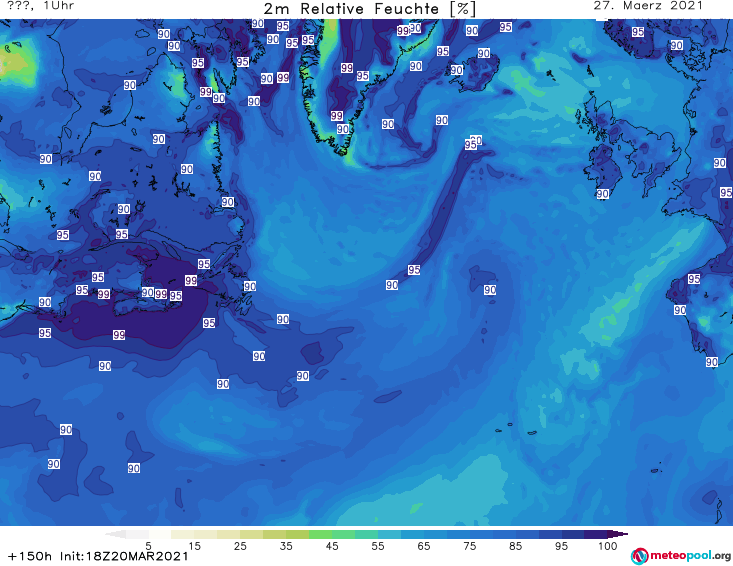Select the '+150h Init:18Z20MAR2021' forecast label
The height and width of the screenshot is (566, 733).
(x=98, y=556)
